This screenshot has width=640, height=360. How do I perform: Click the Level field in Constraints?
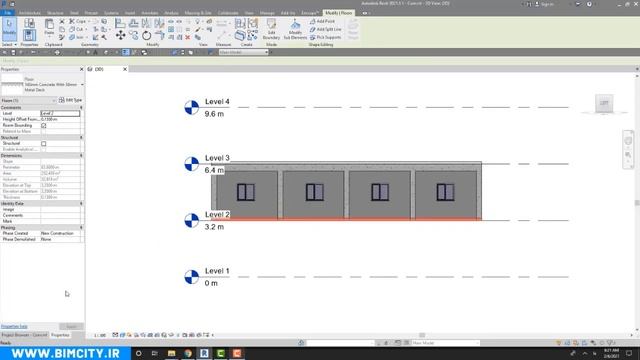tap(60, 113)
